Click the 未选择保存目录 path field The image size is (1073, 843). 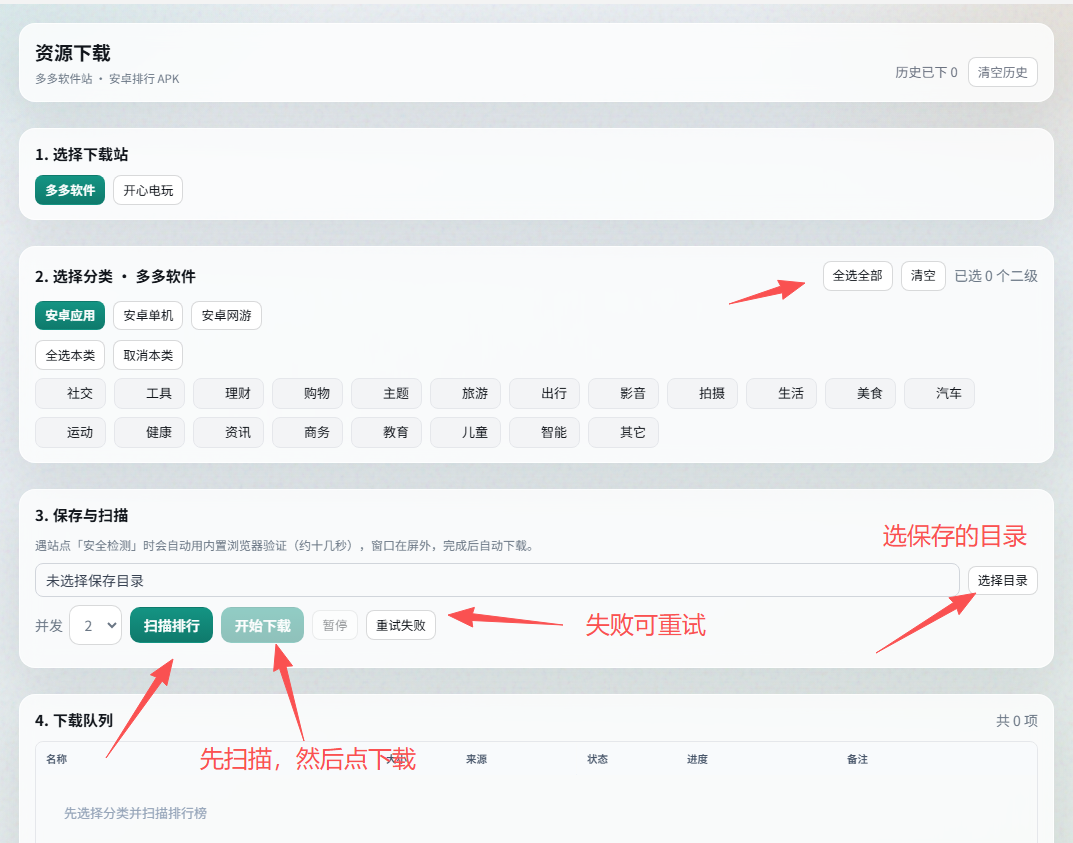pyautogui.click(x=497, y=580)
